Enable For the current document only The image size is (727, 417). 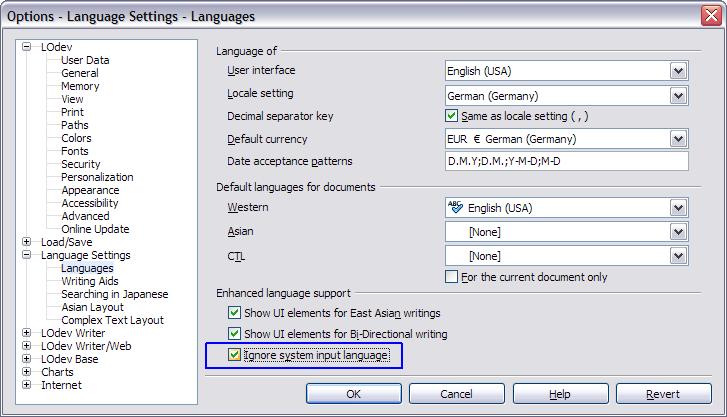click(451, 277)
